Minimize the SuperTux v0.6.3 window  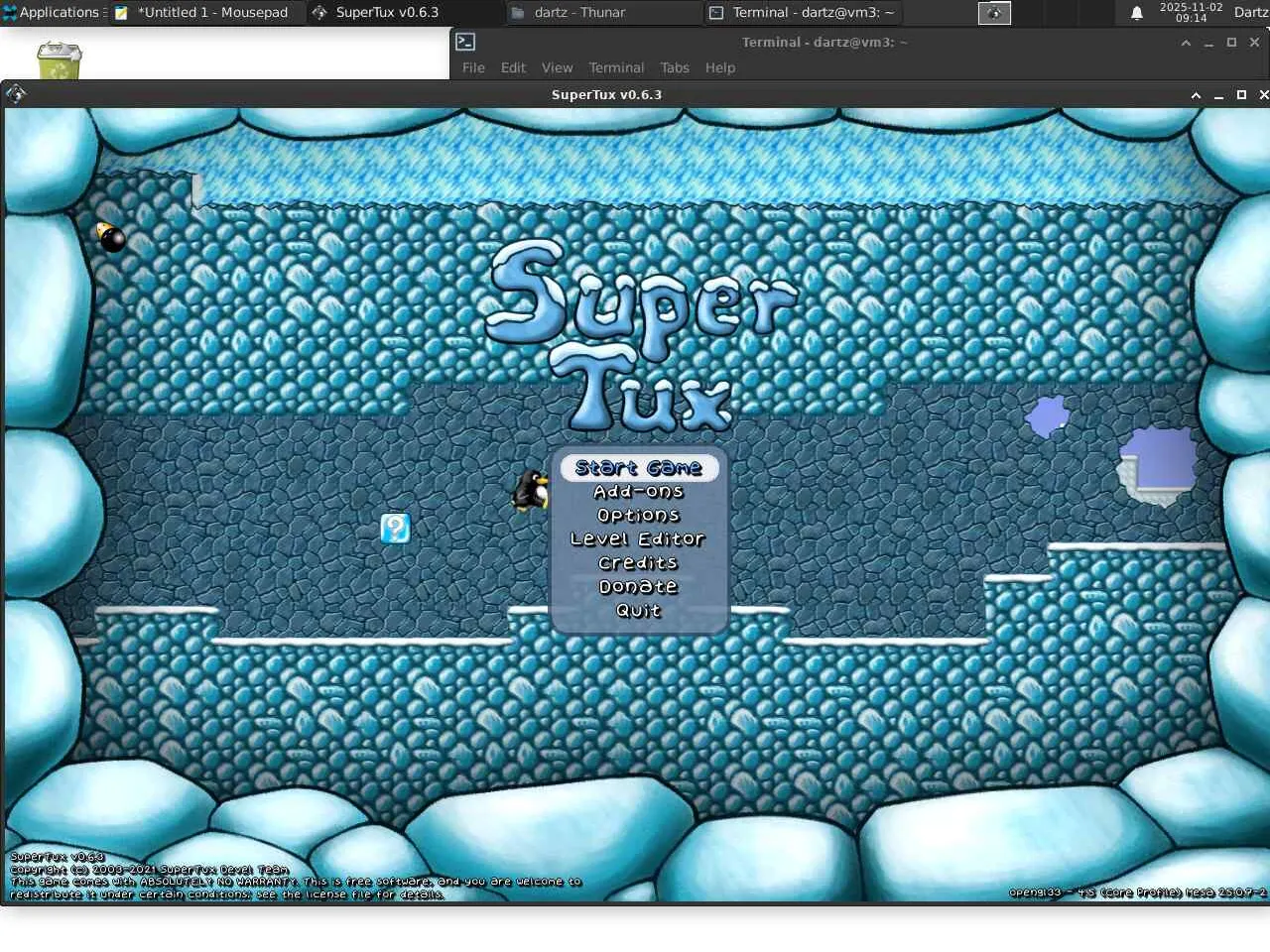point(1218,95)
